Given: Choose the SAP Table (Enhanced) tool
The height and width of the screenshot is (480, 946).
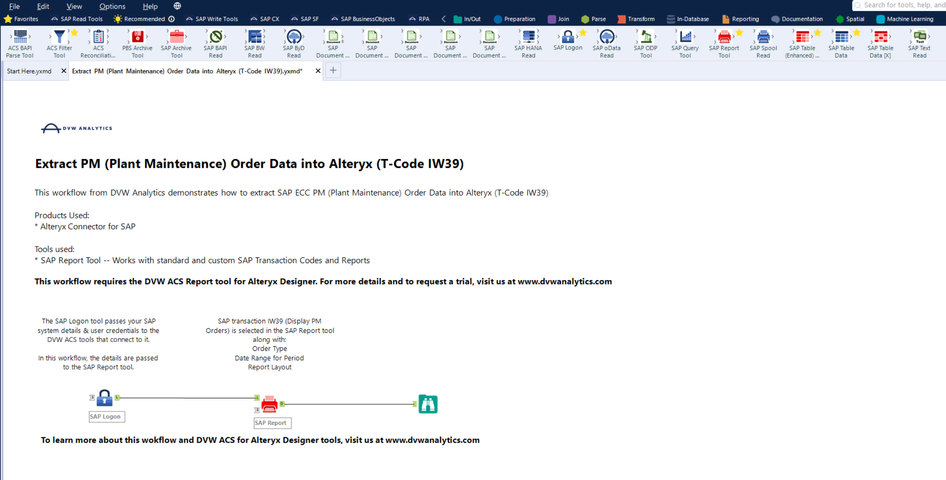Looking at the screenshot, I should click(802, 36).
